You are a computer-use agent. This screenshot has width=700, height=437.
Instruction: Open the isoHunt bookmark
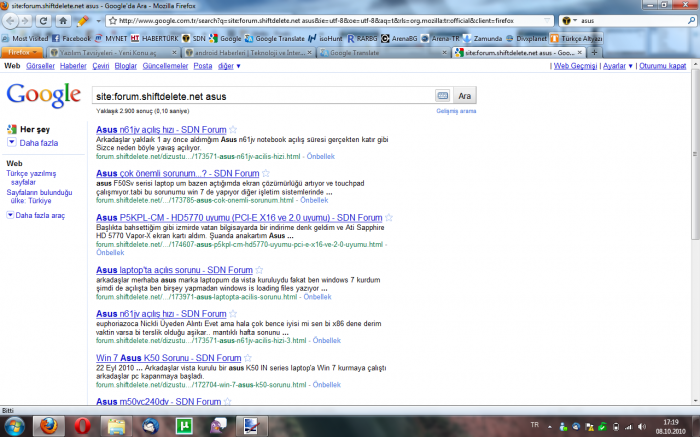click(325, 38)
